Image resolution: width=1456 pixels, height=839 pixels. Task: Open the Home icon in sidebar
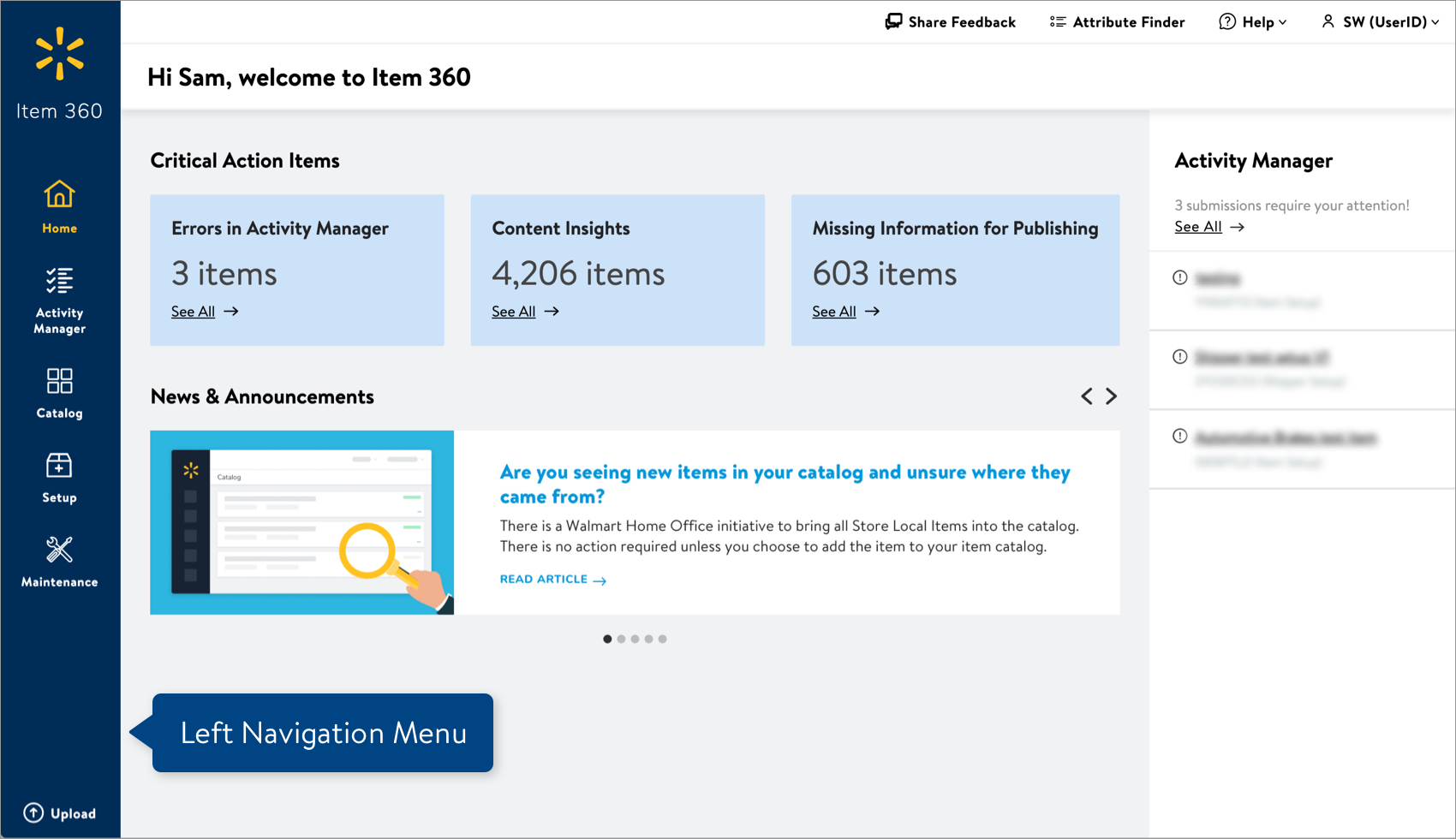pyautogui.click(x=59, y=194)
